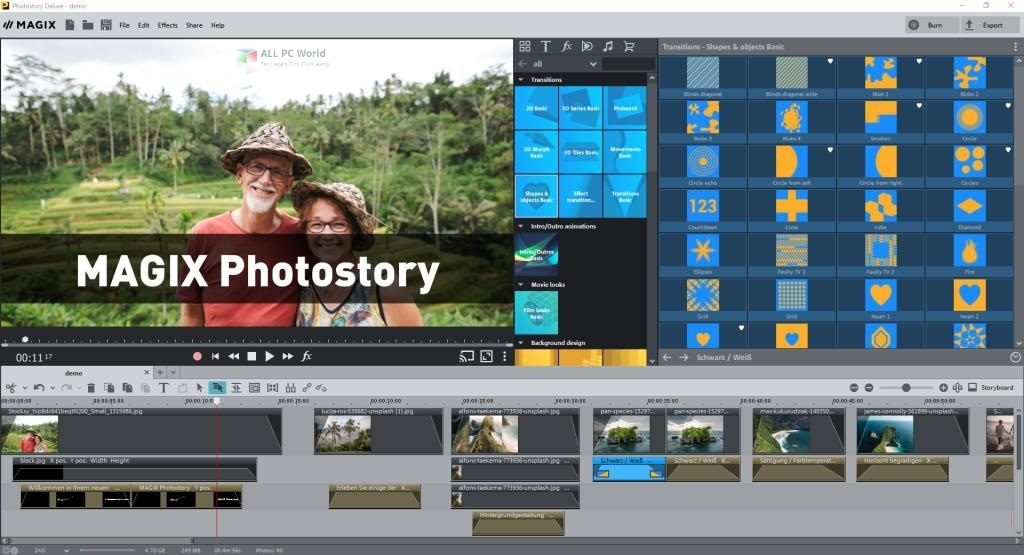Toggle favorite heart on Circle transition
The width and height of the screenshot is (1024, 555).
click(x=1008, y=106)
